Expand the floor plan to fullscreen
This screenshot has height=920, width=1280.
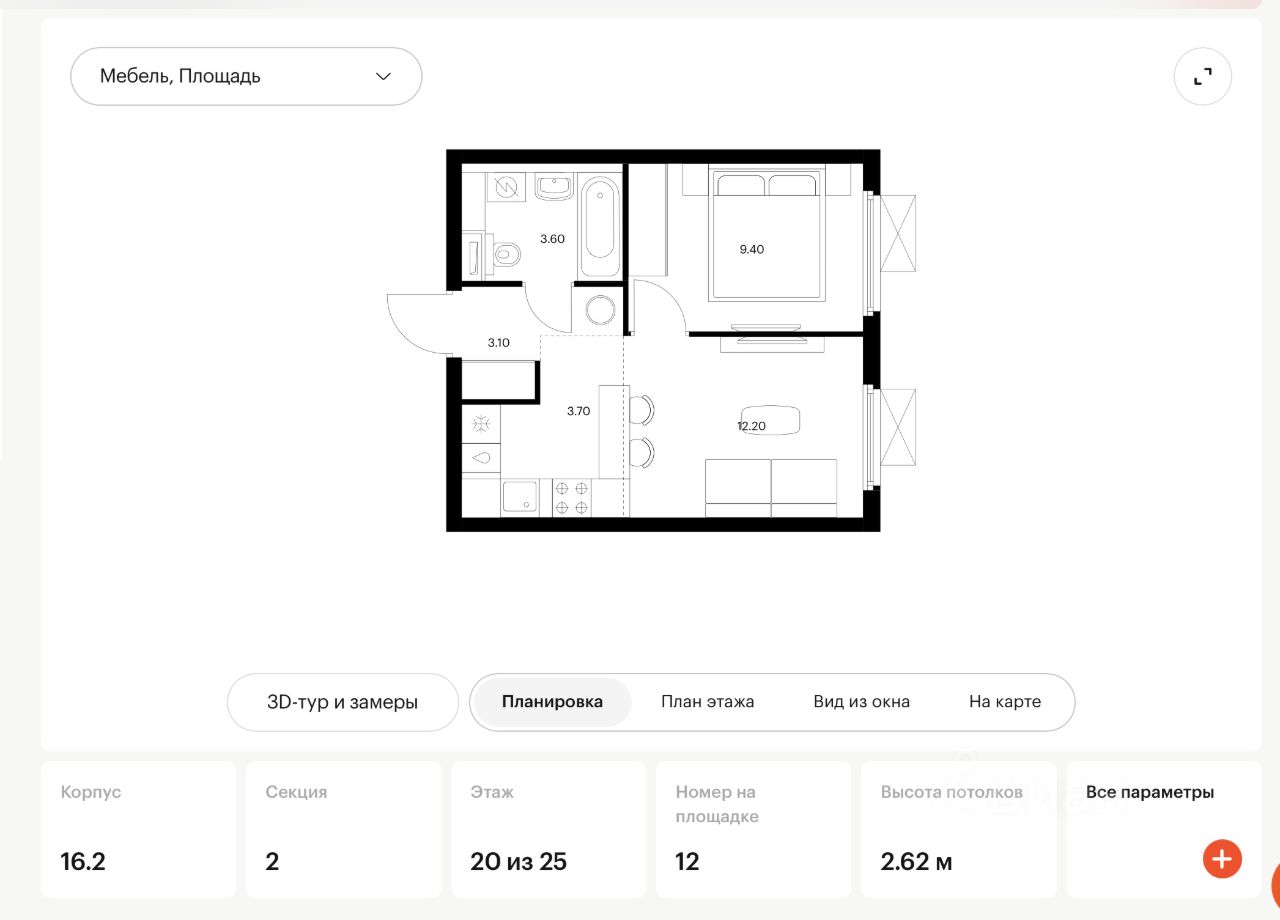1202,77
